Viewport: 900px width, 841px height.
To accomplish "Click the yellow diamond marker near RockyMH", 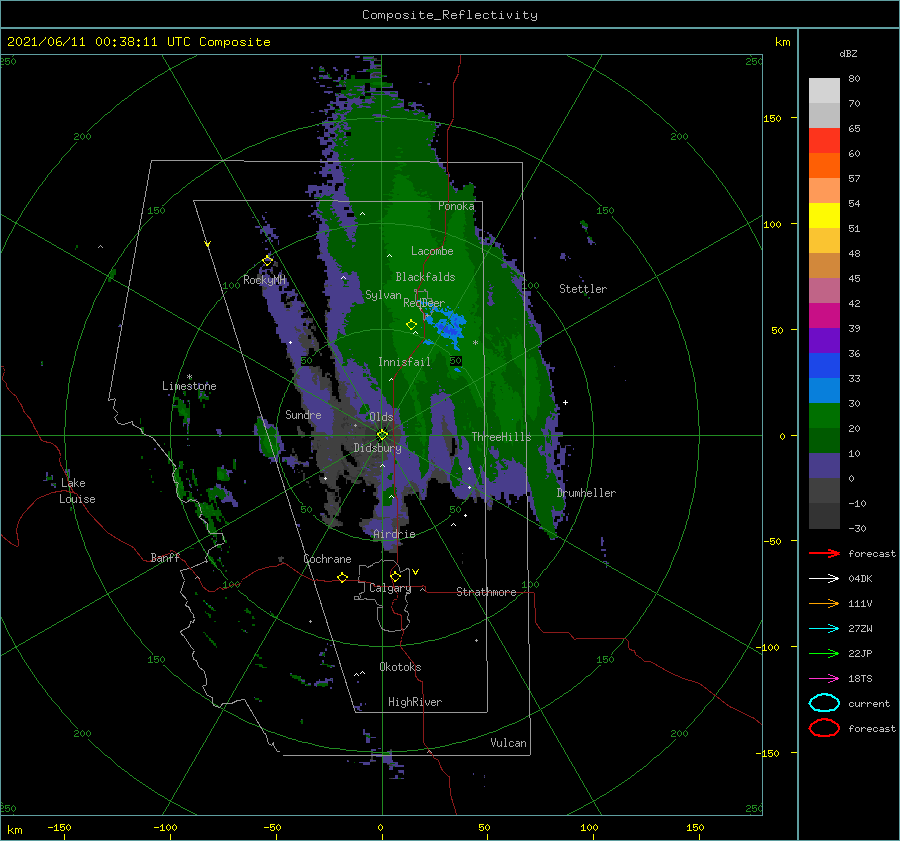I will coord(267,261).
